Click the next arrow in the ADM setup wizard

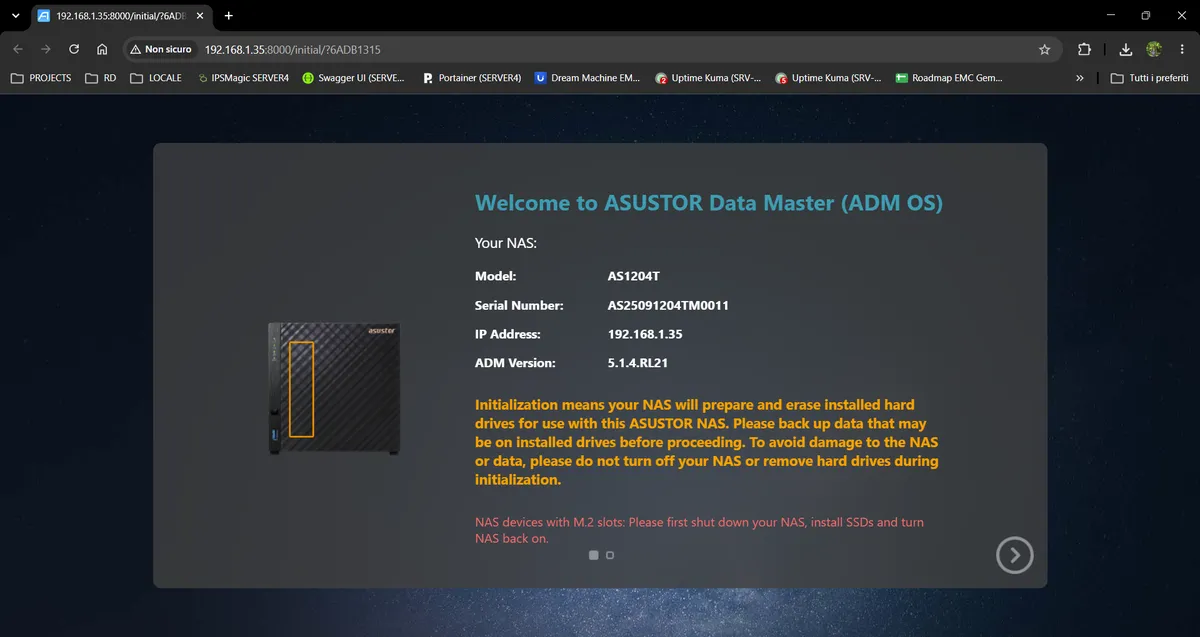1014,555
